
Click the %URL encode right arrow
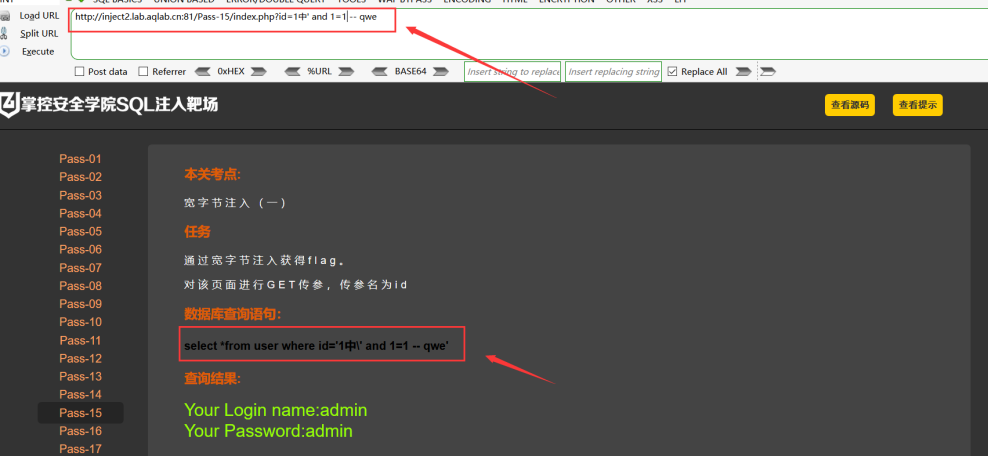[x=345, y=72]
